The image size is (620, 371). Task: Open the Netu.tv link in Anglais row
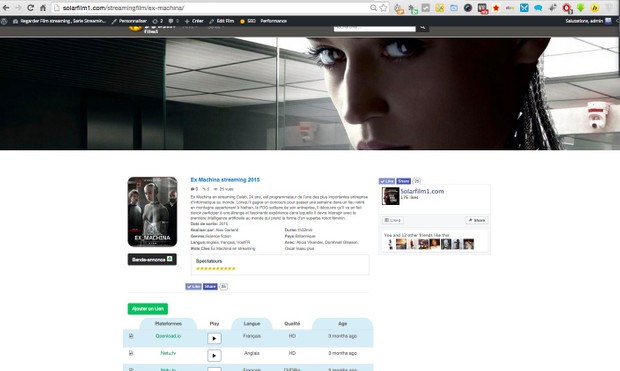[168, 353]
